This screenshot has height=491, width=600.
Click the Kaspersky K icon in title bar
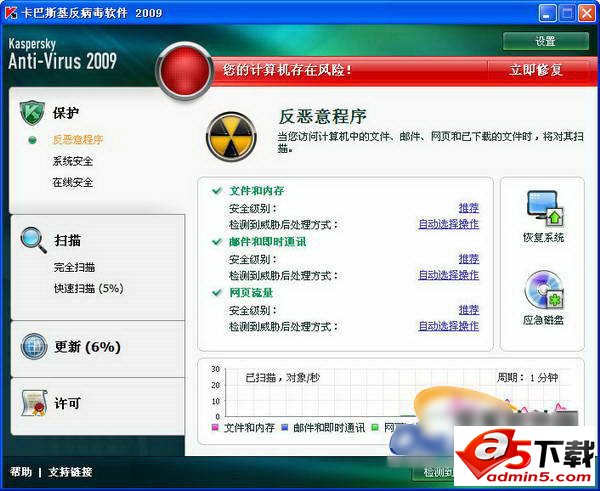click(11, 13)
